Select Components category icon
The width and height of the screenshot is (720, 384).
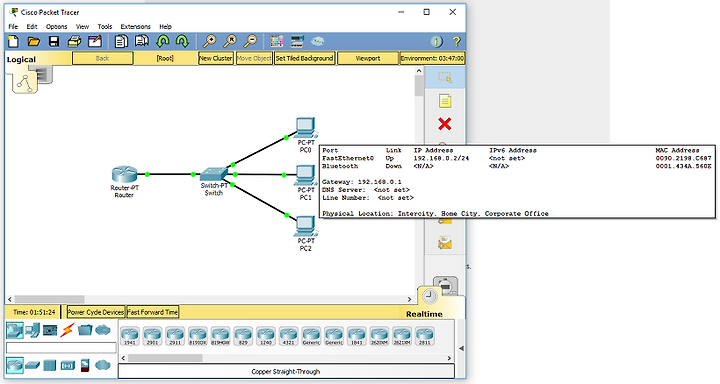click(50, 330)
